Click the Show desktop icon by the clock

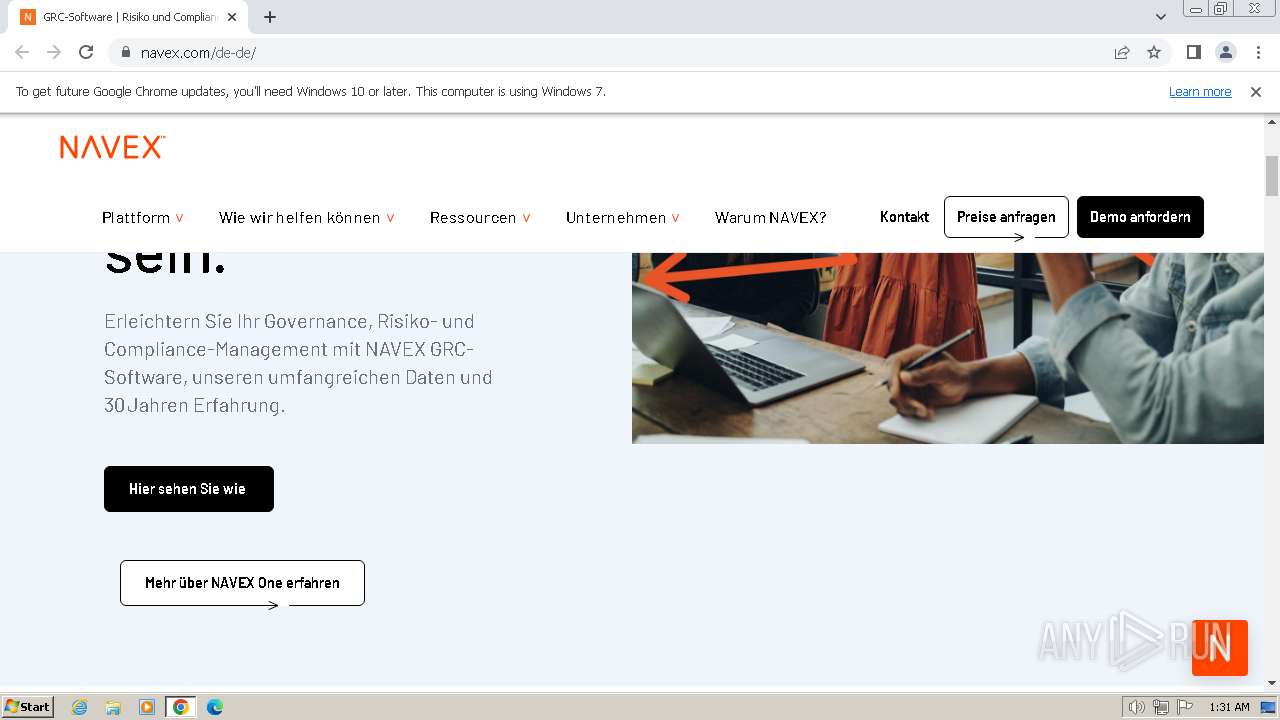tap(1268, 707)
